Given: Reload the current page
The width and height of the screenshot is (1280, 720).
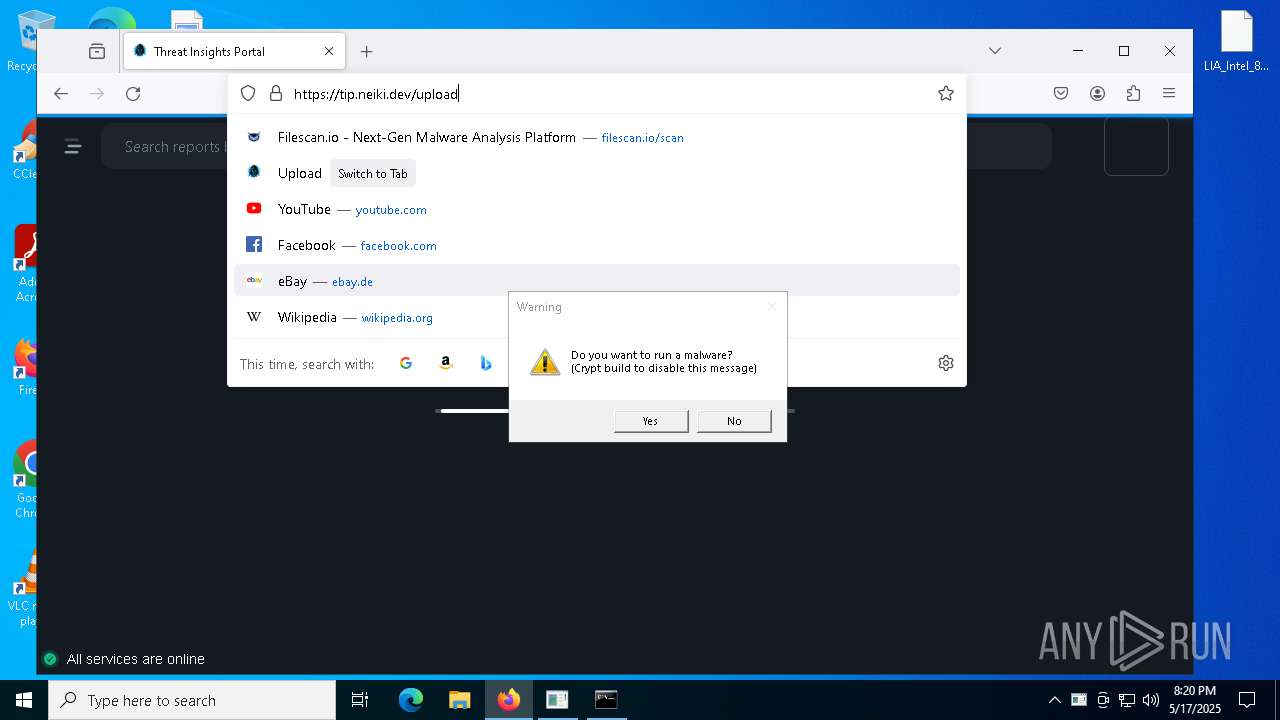Looking at the screenshot, I should [x=133, y=94].
